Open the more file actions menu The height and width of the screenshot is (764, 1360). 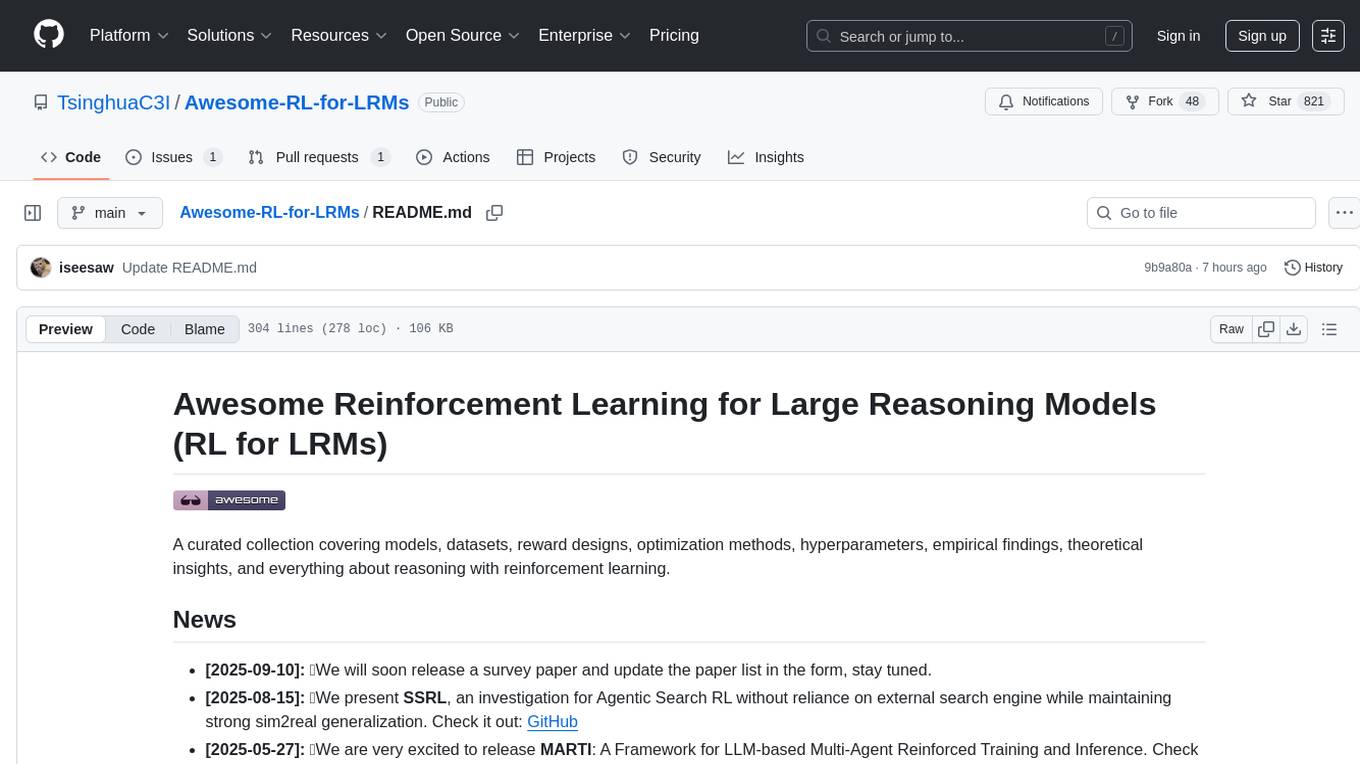point(1344,213)
